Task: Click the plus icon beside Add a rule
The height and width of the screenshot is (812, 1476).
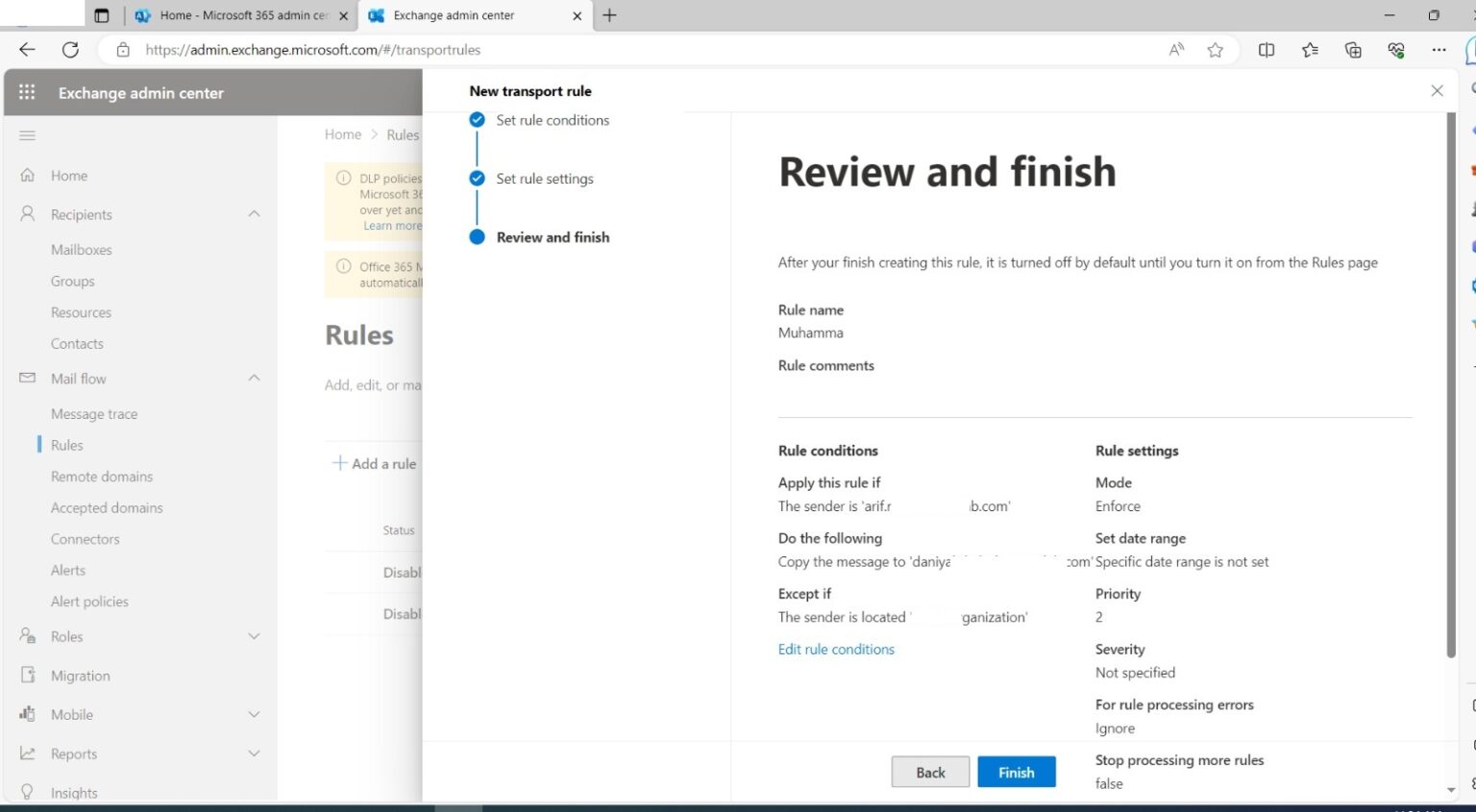Action: click(x=339, y=463)
